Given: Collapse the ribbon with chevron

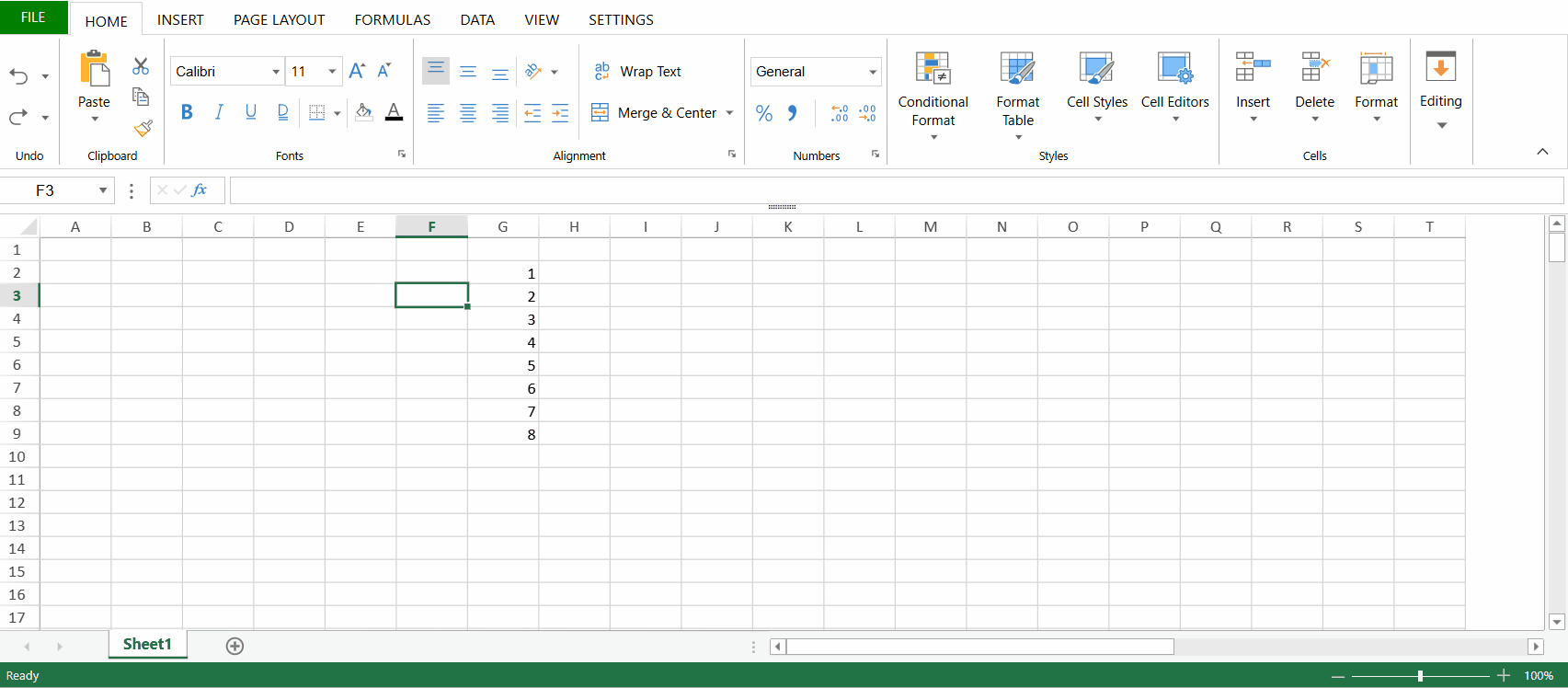Looking at the screenshot, I should tap(1542, 152).
